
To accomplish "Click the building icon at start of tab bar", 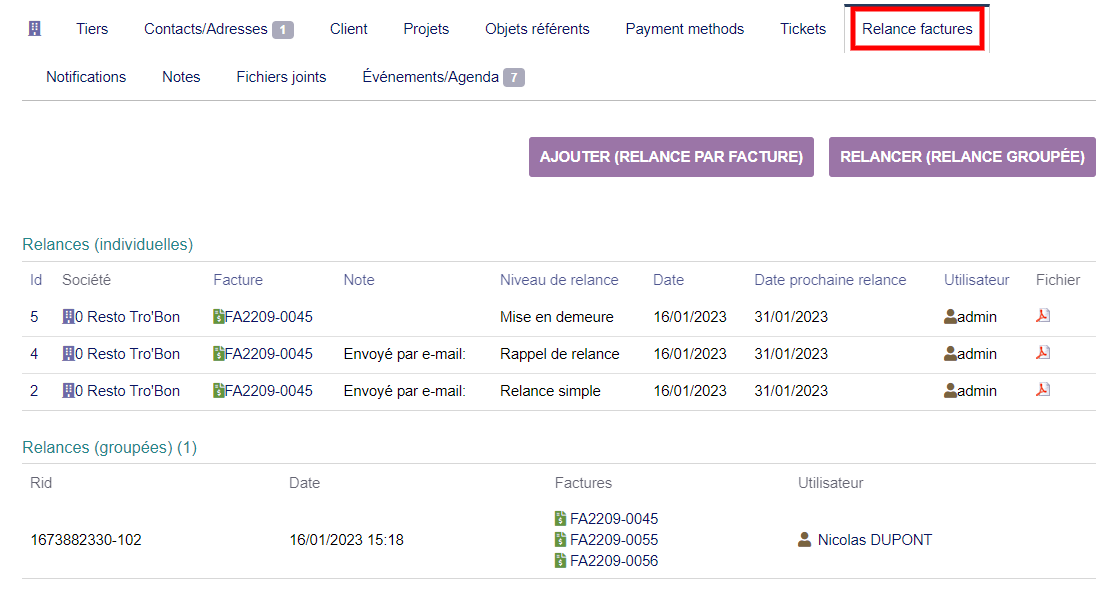I will tap(35, 29).
